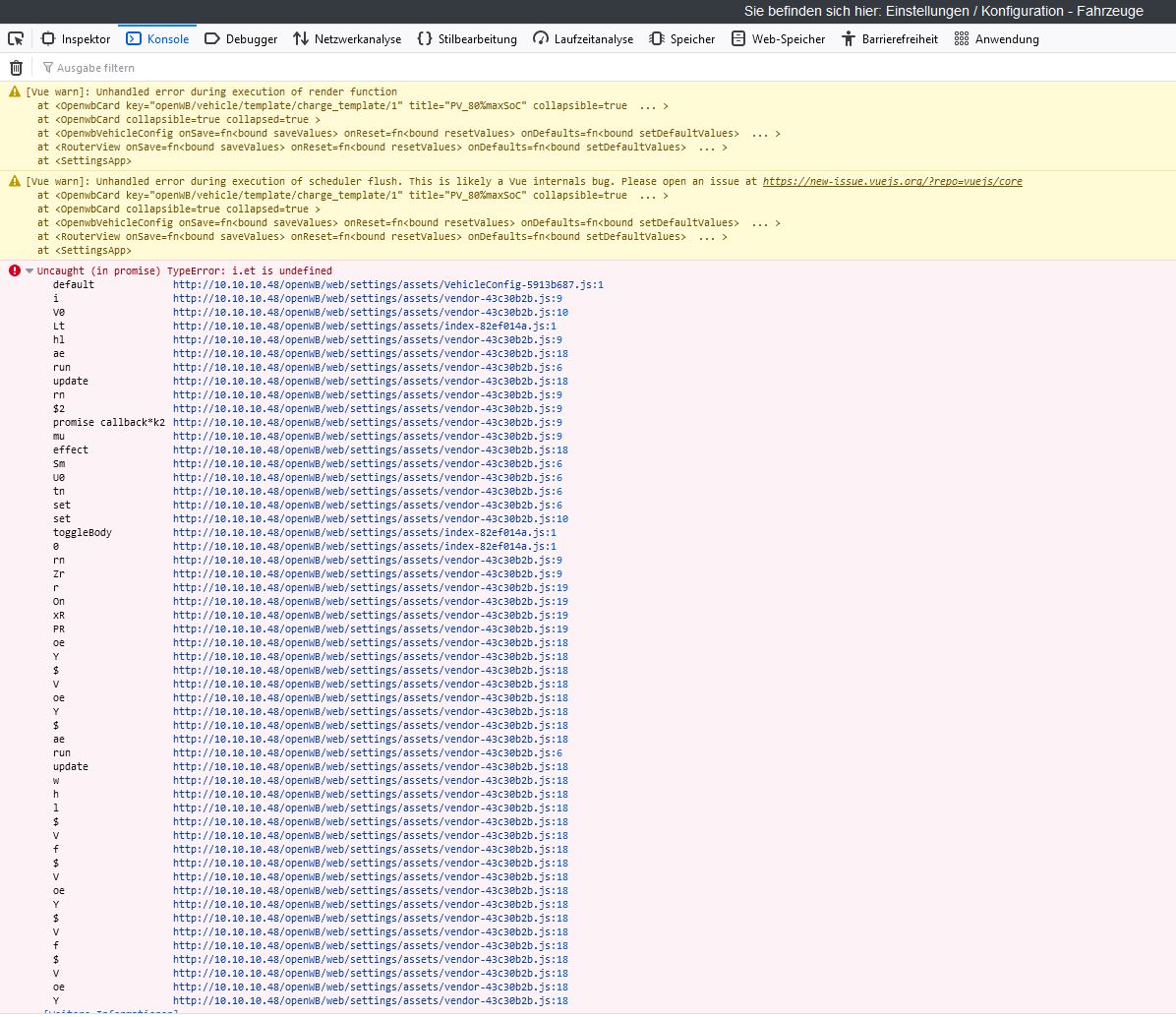Open the new-issue.vuejs.org link

click(x=892, y=182)
